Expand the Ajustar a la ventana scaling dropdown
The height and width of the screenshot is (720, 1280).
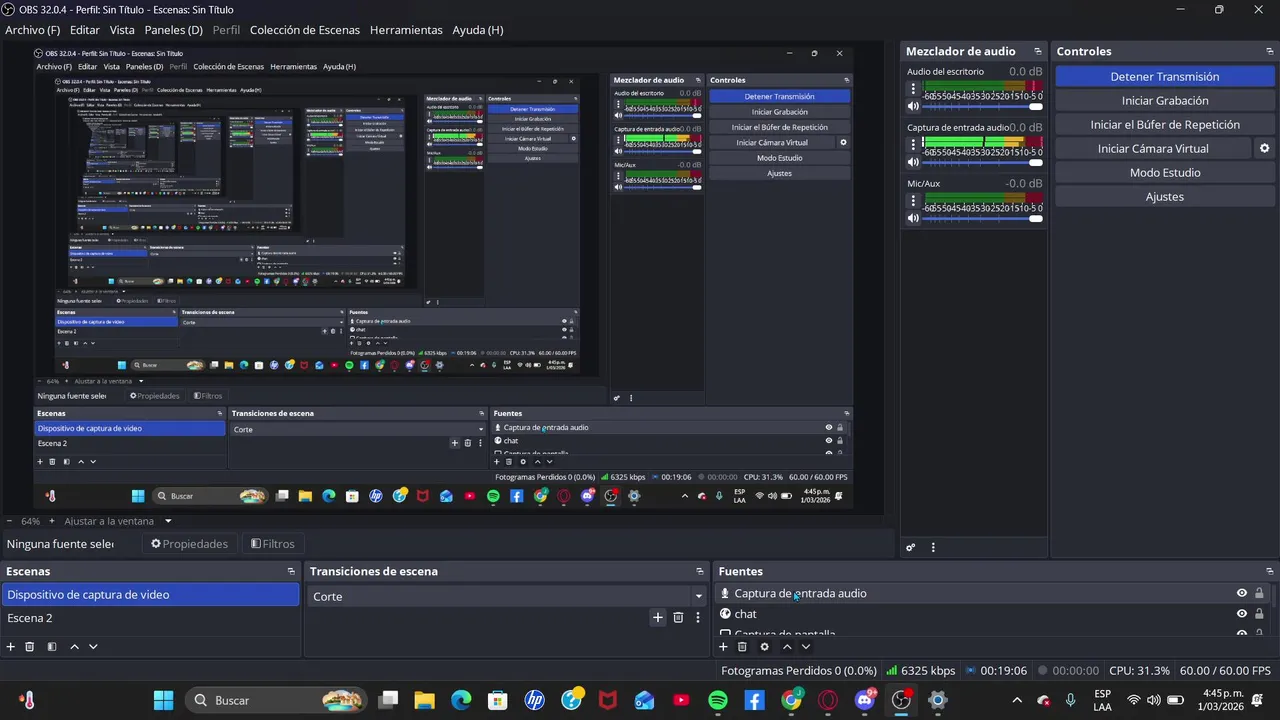168,521
